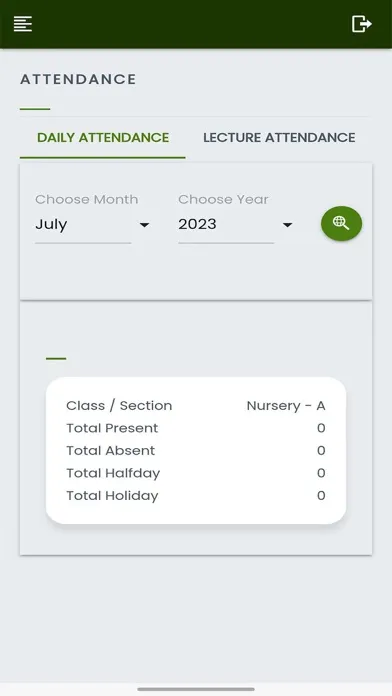The image size is (392, 696).
Task: Expand the year dropdown arrow
Action: click(x=287, y=225)
